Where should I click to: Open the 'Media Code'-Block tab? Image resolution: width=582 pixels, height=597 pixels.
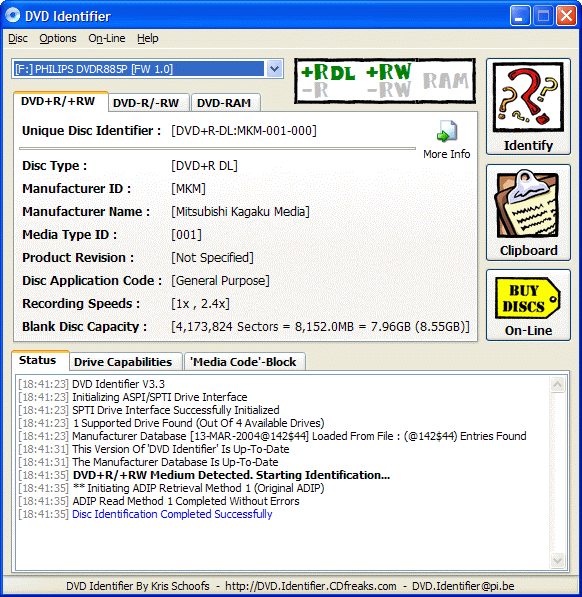(x=244, y=362)
